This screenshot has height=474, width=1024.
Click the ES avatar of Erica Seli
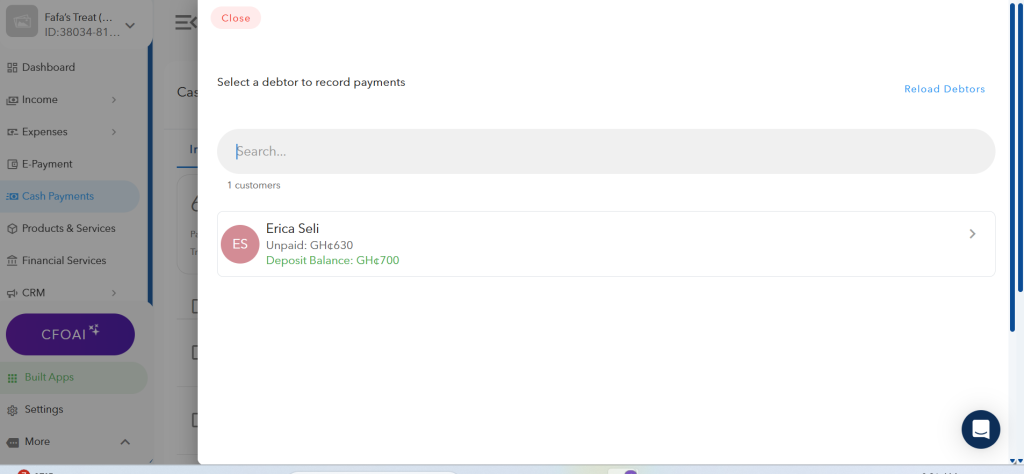click(240, 244)
